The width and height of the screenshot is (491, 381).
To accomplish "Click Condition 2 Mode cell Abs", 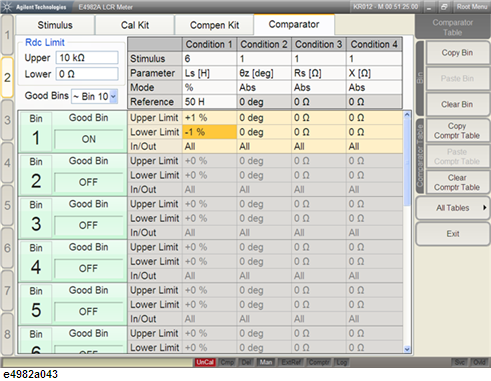I will [x=264, y=87].
